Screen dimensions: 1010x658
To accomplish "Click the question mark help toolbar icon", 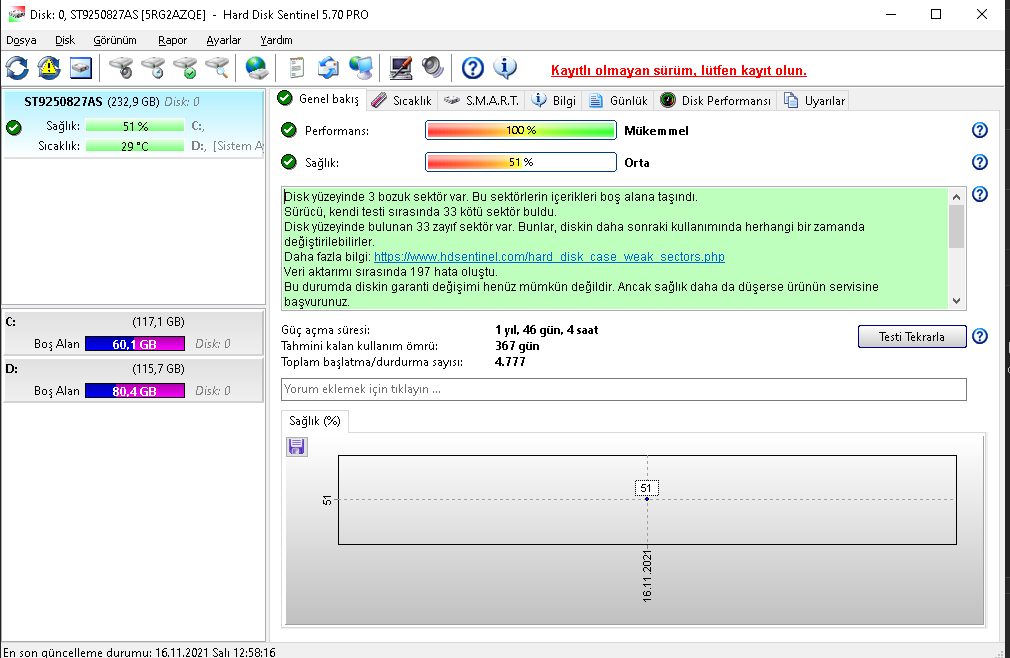I will (473, 68).
